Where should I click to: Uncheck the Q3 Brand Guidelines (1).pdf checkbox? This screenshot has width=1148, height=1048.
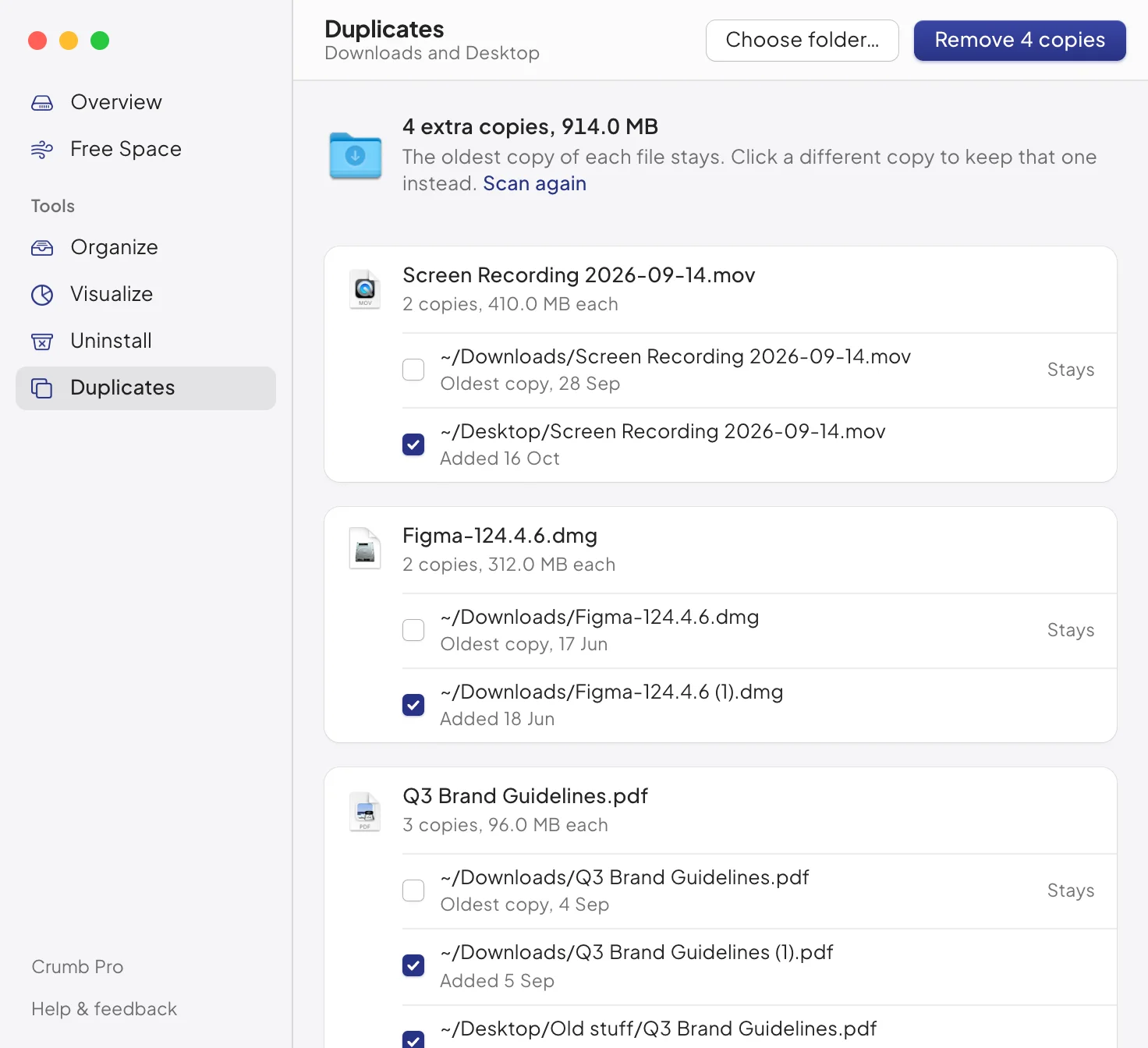tap(413, 965)
